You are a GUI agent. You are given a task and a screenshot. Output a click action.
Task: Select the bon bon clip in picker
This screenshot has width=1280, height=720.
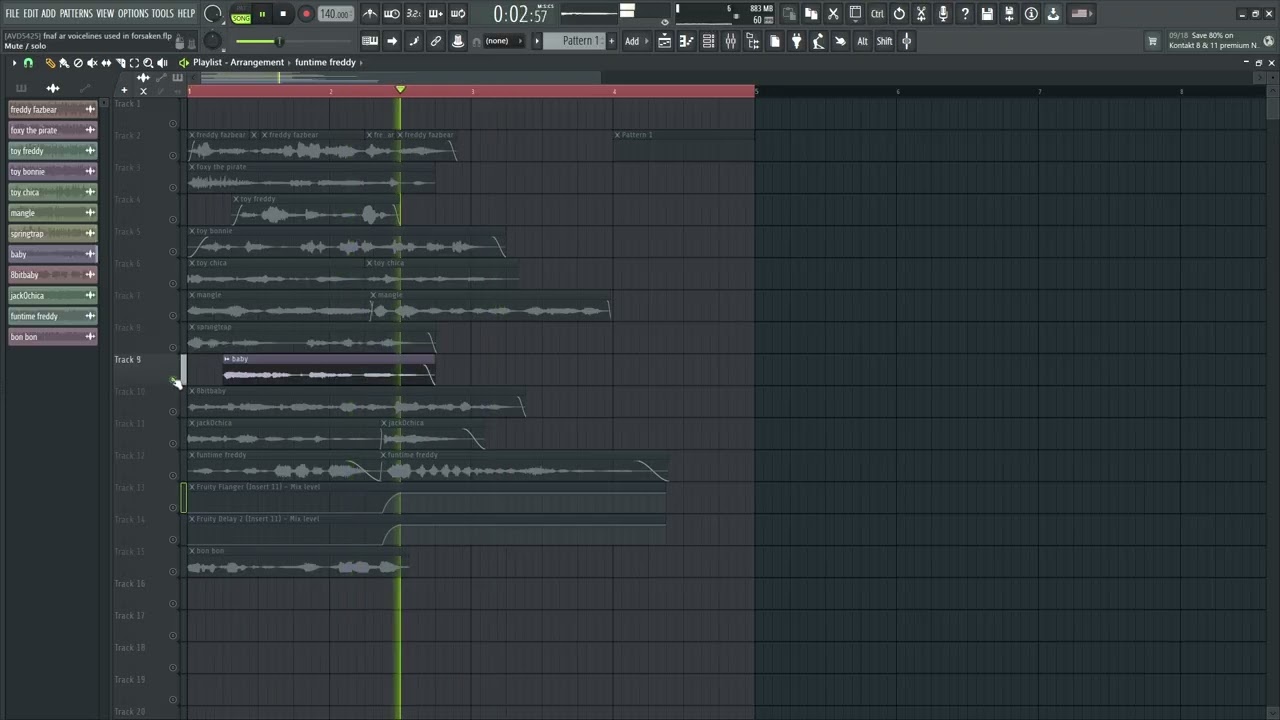pos(53,337)
